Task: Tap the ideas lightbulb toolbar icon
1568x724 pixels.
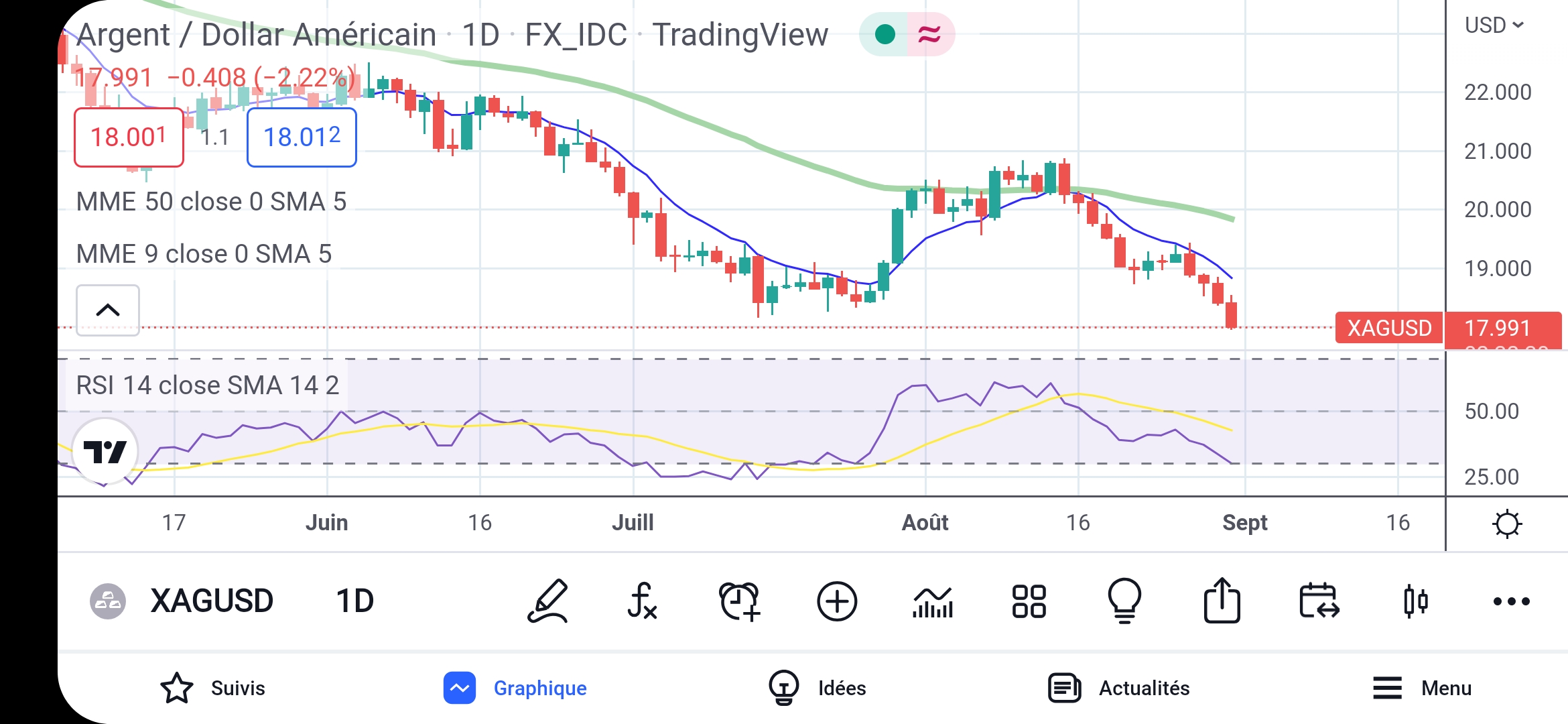Action: [1124, 601]
